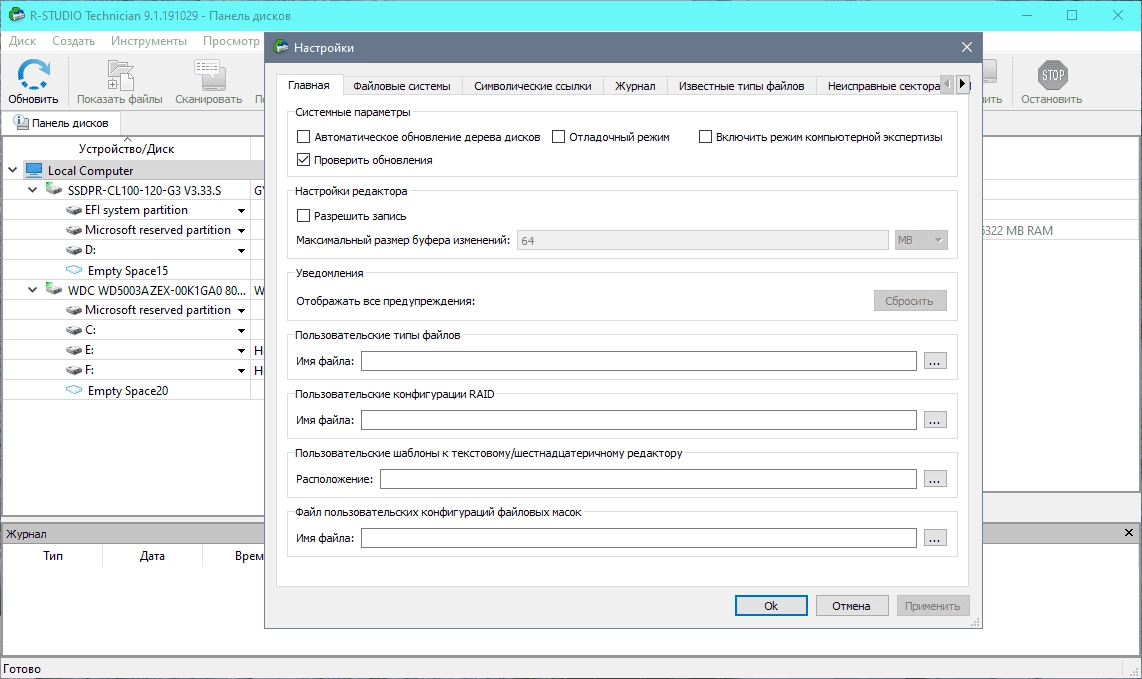This screenshot has height=679, width=1142.
Task: Open the Диск menu
Action: 23,41
